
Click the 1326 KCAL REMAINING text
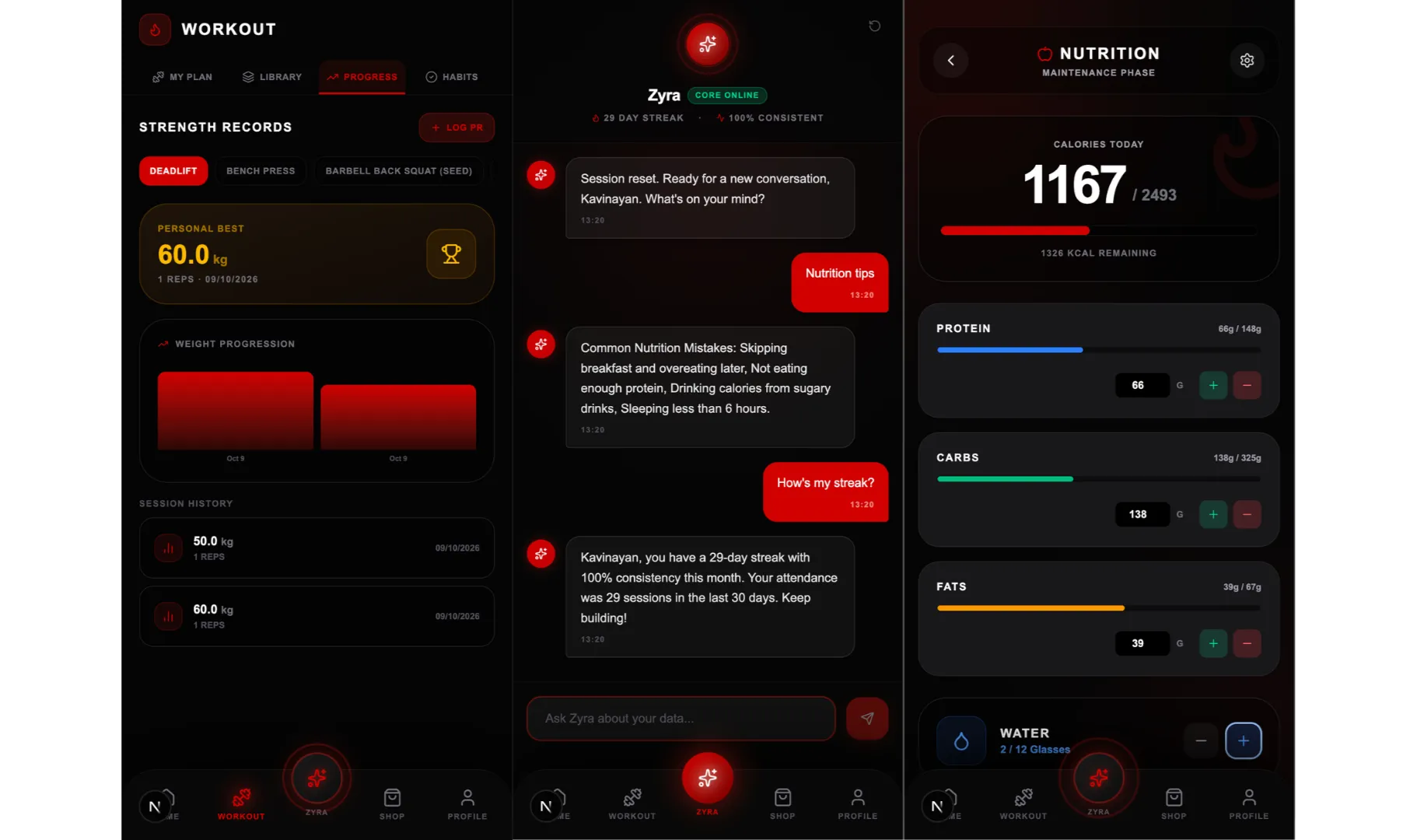(1098, 254)
